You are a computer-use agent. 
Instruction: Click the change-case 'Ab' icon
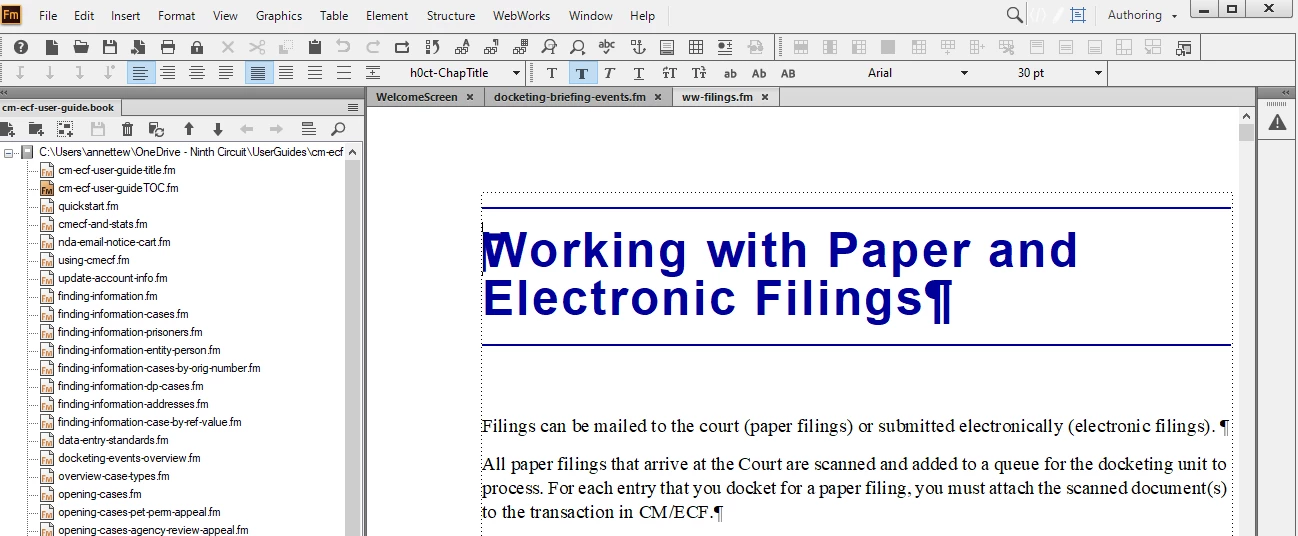(759, 73)
